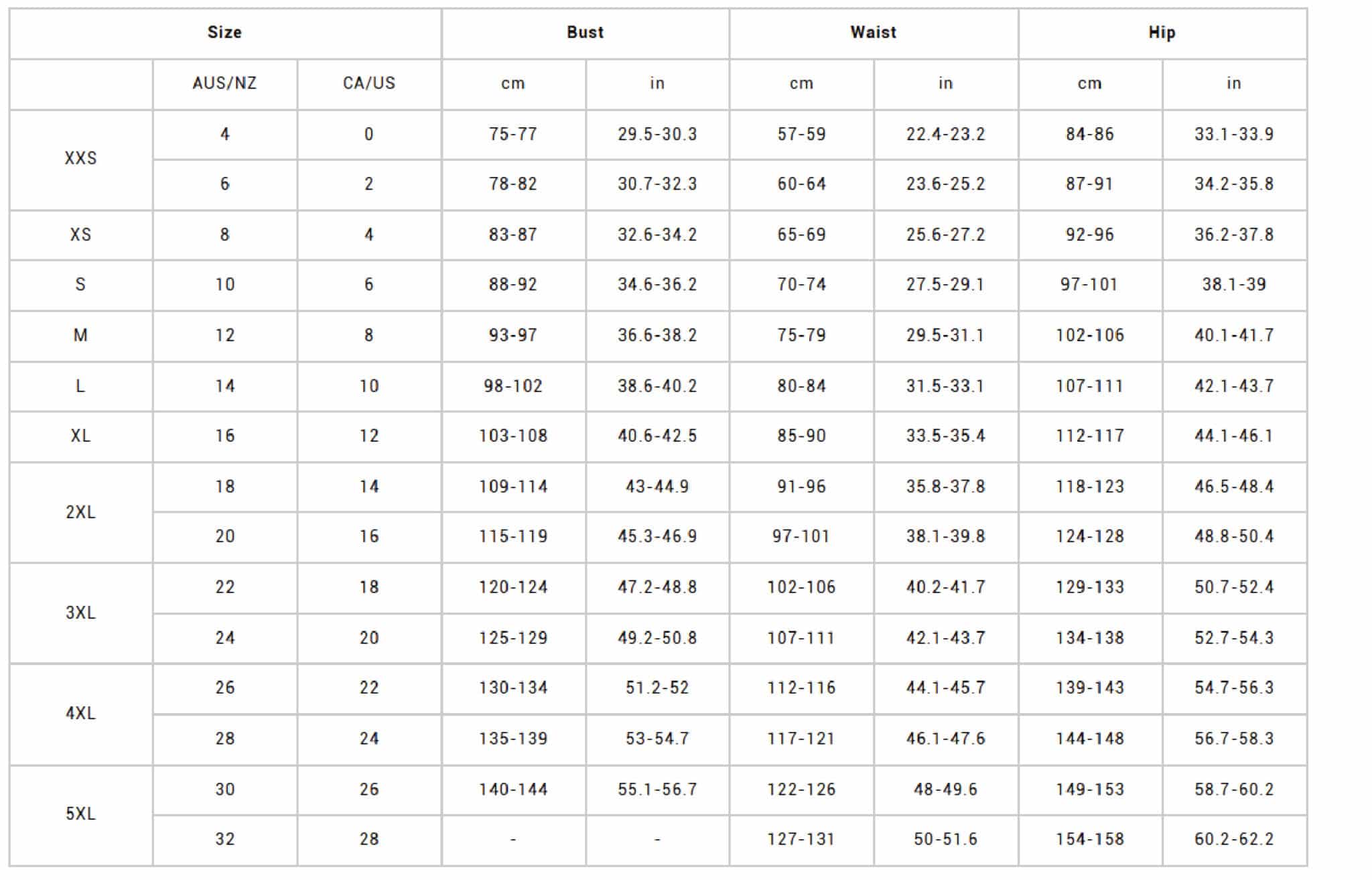Click the 48-49.6 waist inches value
This screenshot has width=1372, height=880.
(x=945, y=790)
